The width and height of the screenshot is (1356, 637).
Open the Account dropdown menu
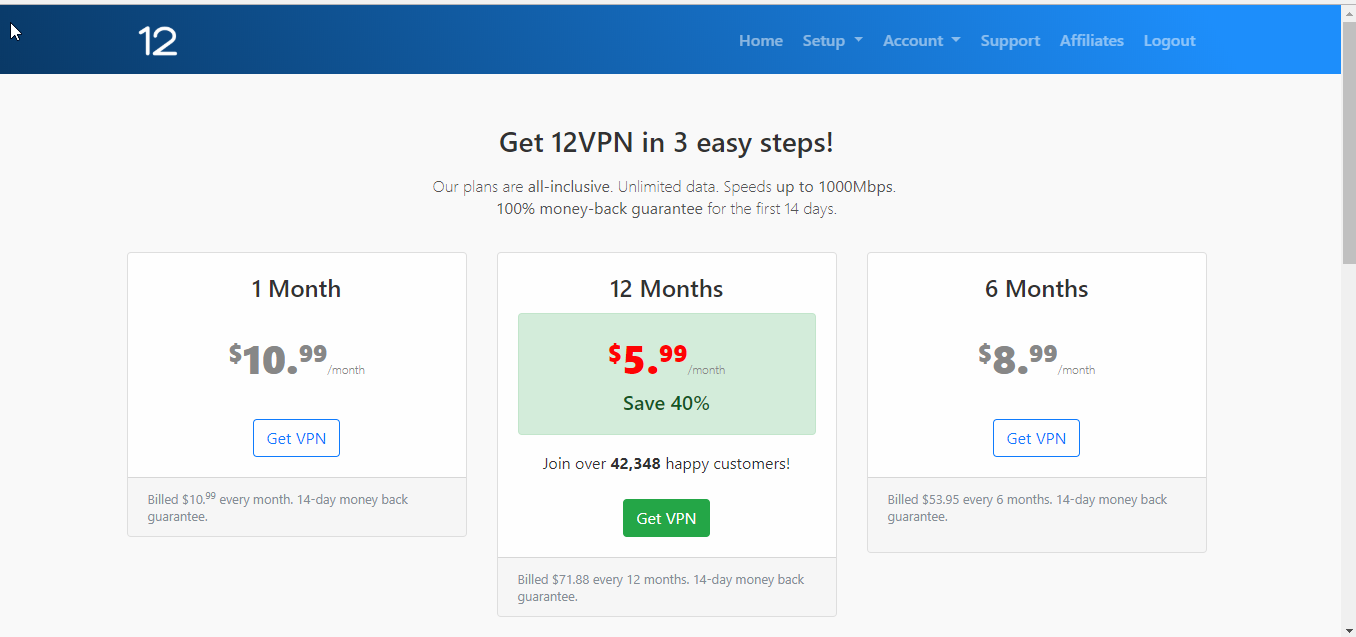click(x=921, y=41)
